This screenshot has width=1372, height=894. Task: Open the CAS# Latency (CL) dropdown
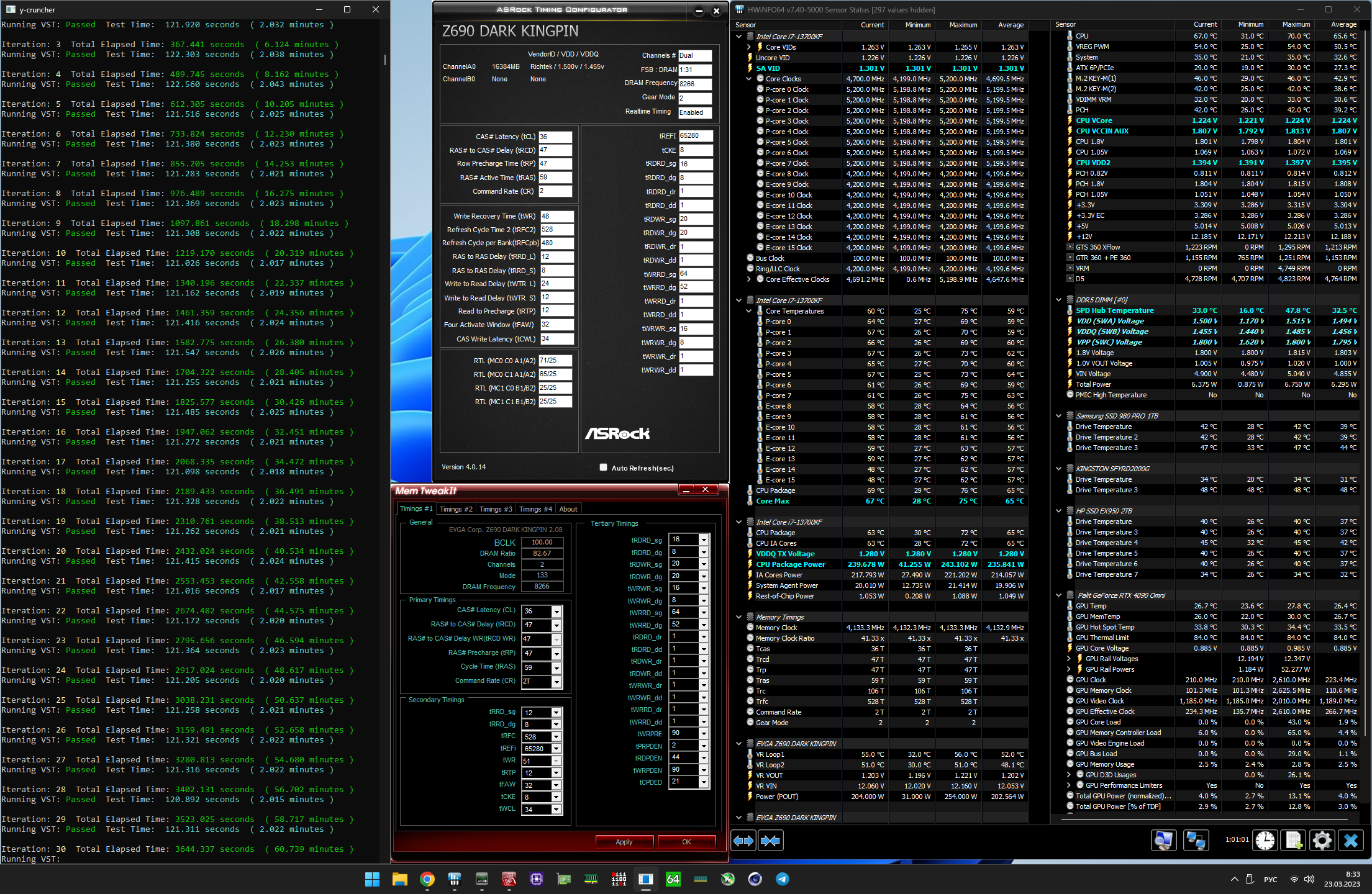[557, 612]
